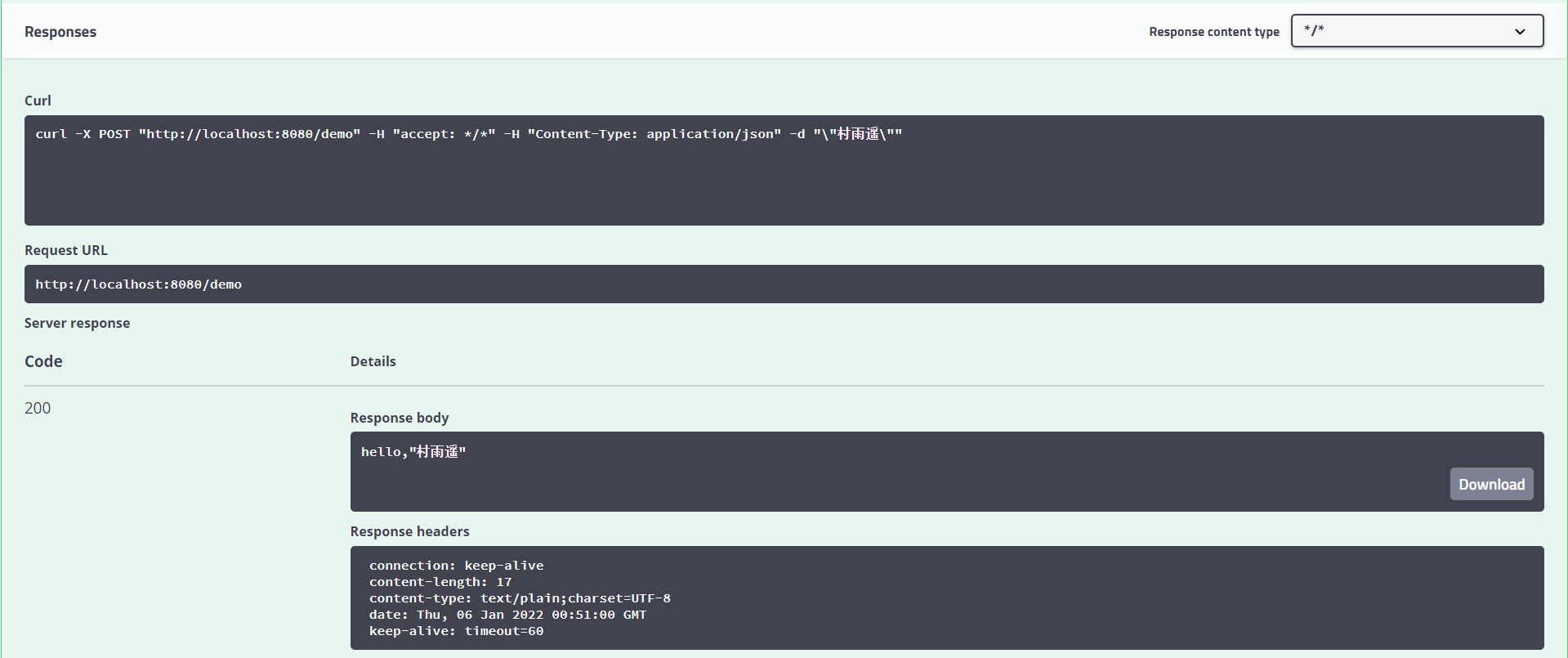Click the Request URL code block
1568x658 pixels.
[139, 284]
